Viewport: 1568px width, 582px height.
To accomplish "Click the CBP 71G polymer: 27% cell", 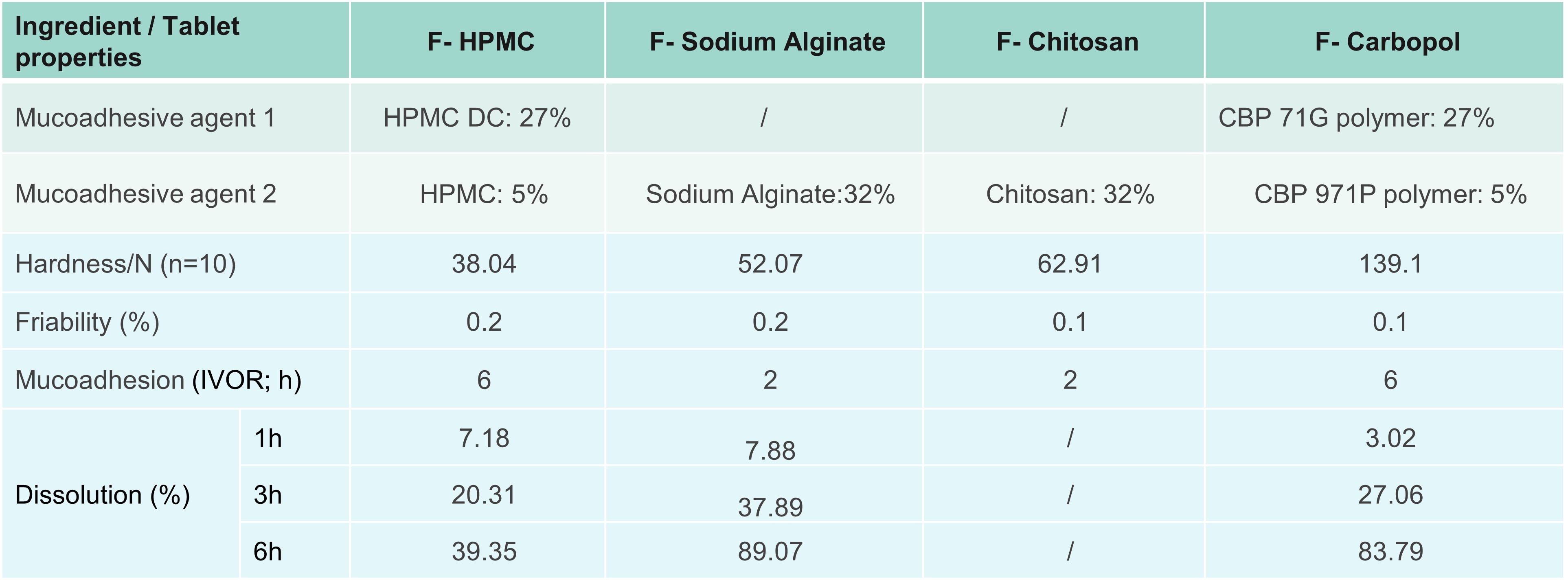I will (1355, 118).
